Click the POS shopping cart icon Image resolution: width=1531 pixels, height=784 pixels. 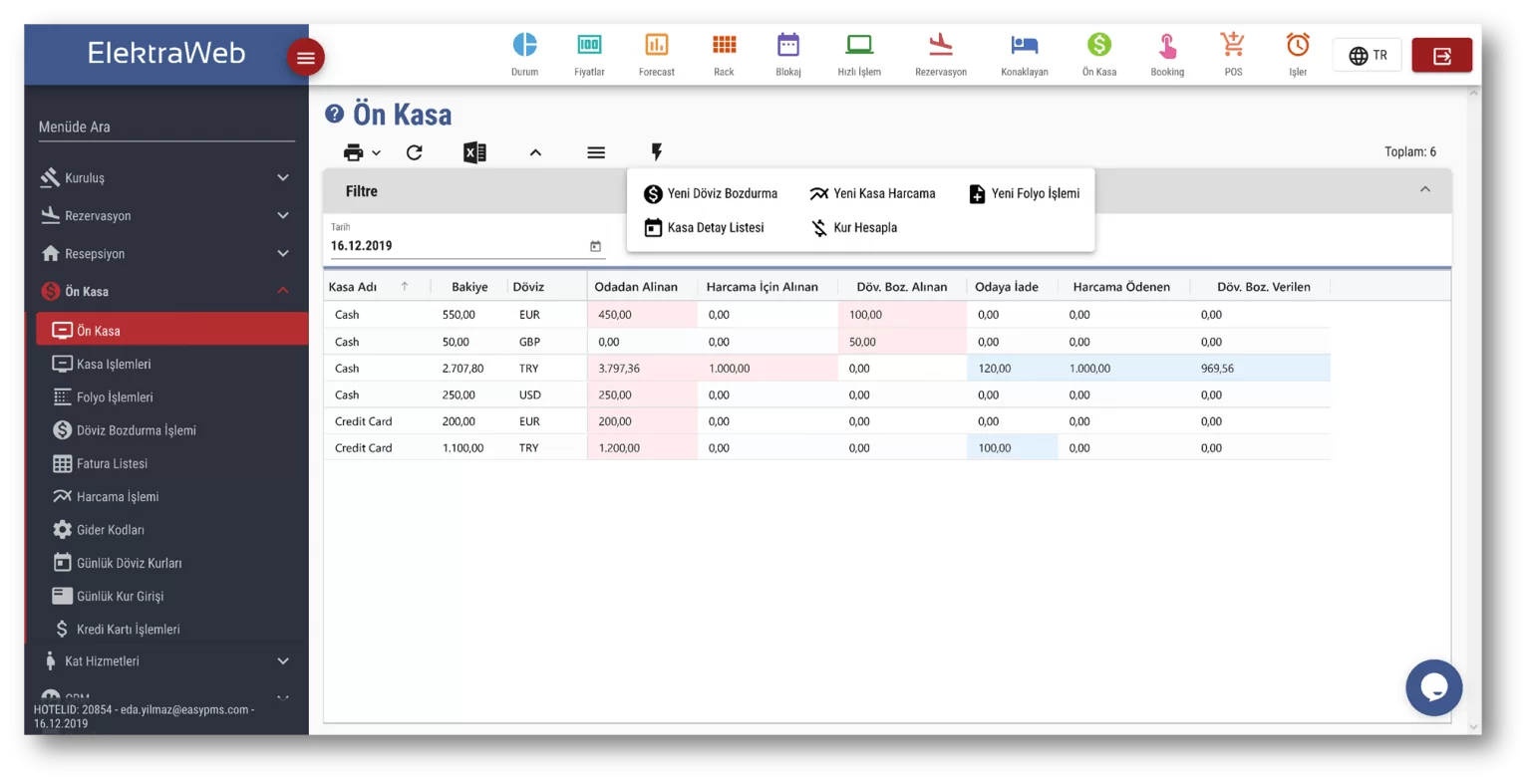1233,45
